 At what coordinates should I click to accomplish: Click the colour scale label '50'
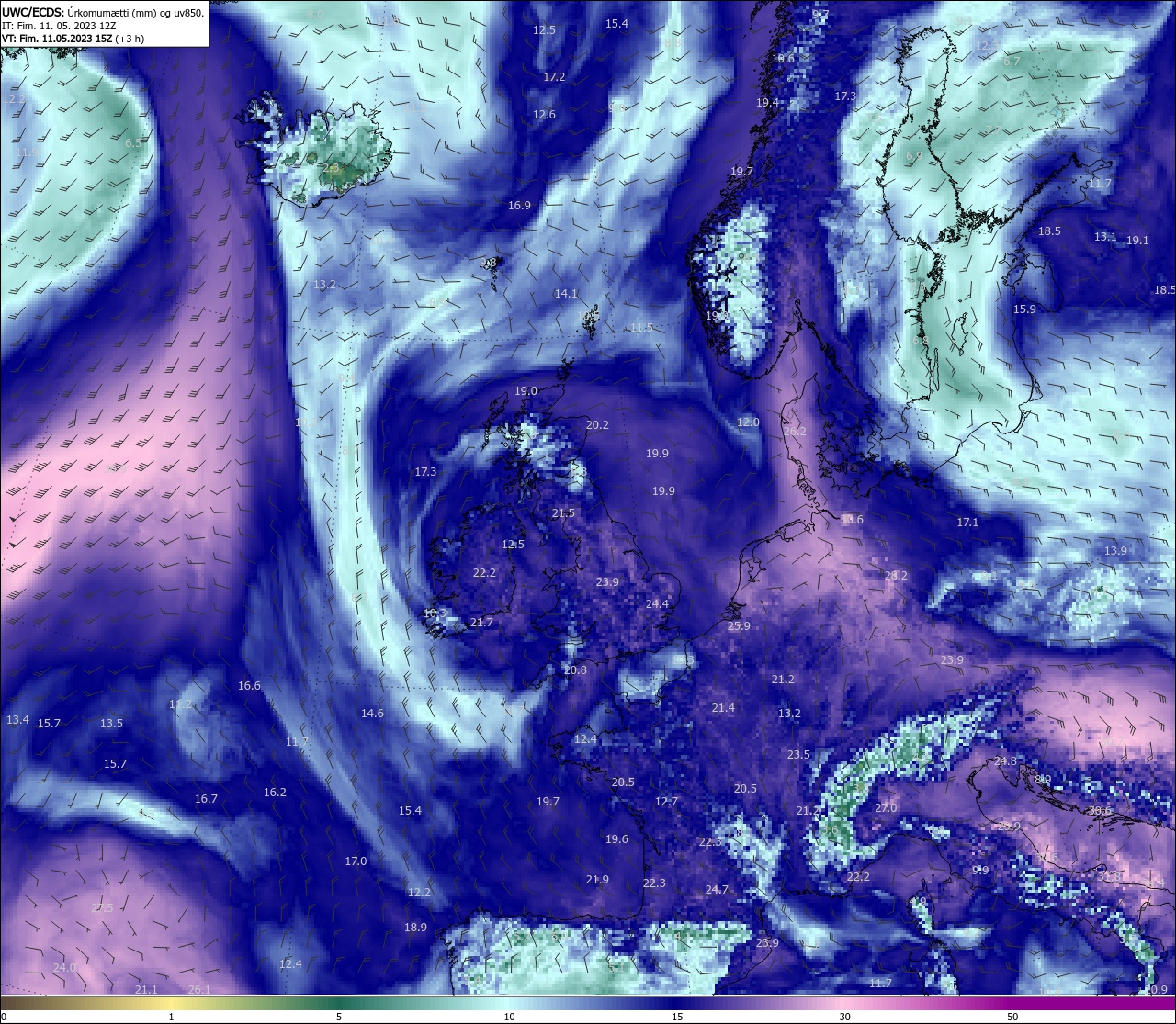1012,1017
